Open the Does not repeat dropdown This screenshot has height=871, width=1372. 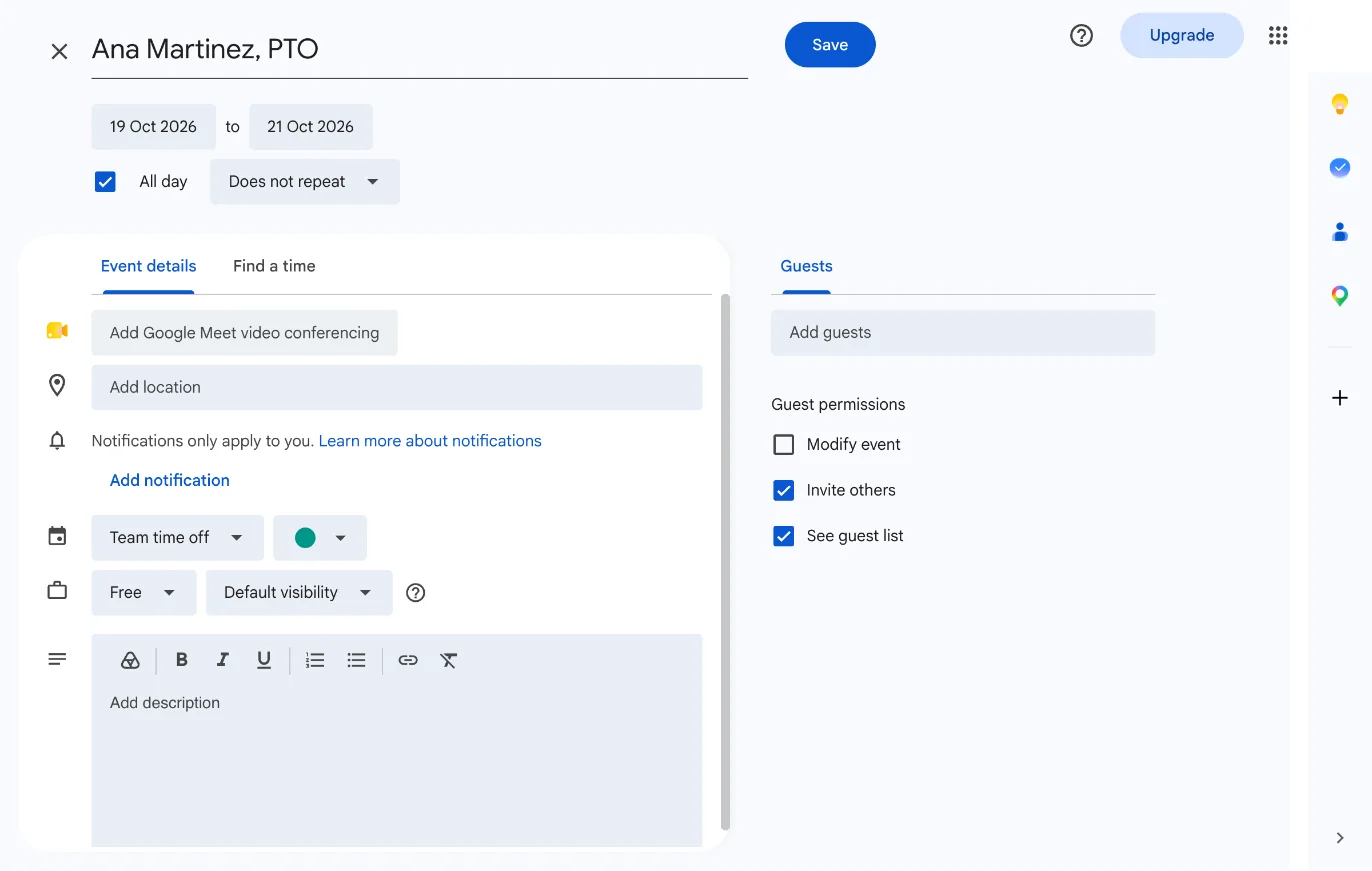tap(305, 182)
